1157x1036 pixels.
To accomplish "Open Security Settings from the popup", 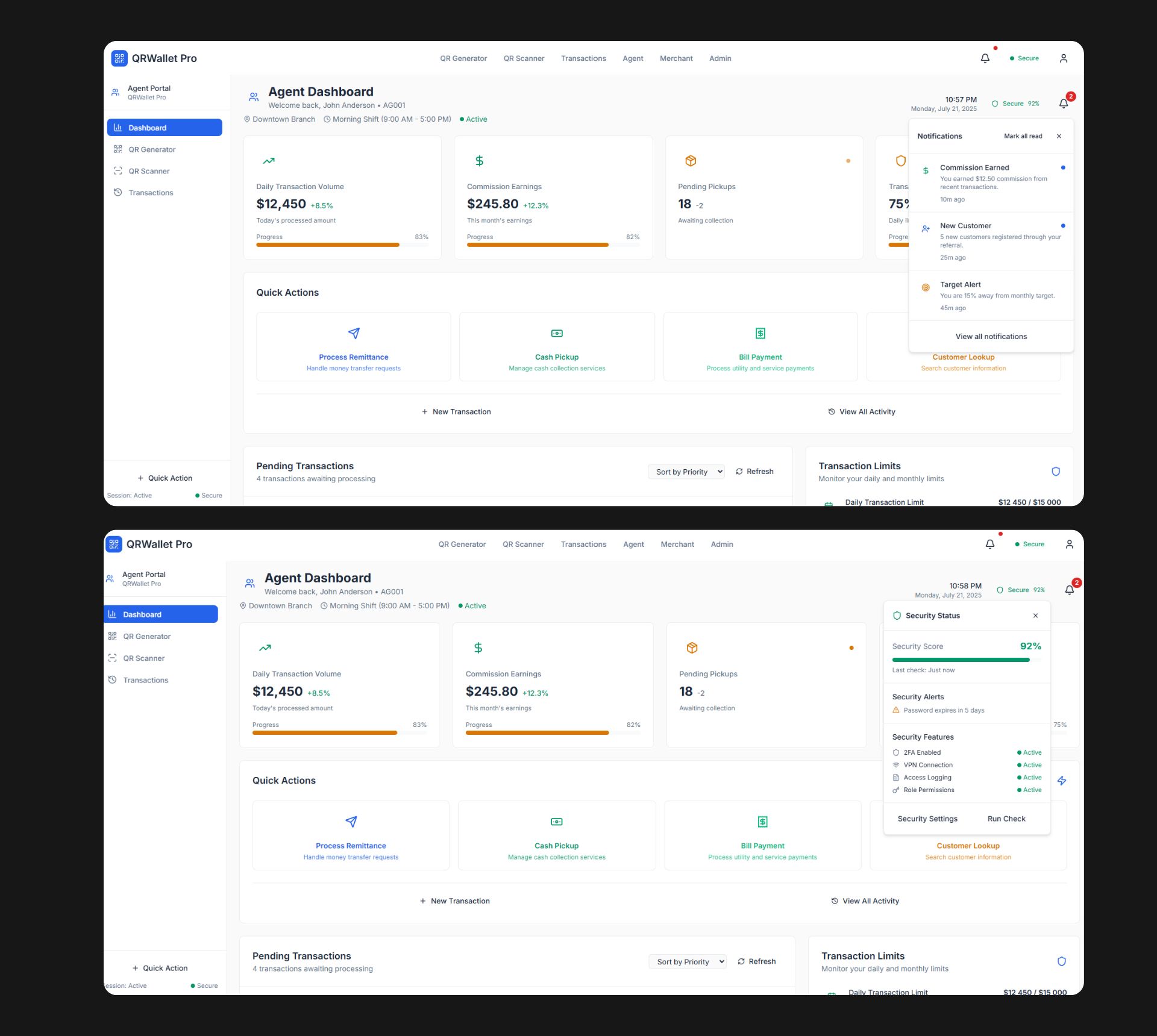I will (x=927, y=819).
